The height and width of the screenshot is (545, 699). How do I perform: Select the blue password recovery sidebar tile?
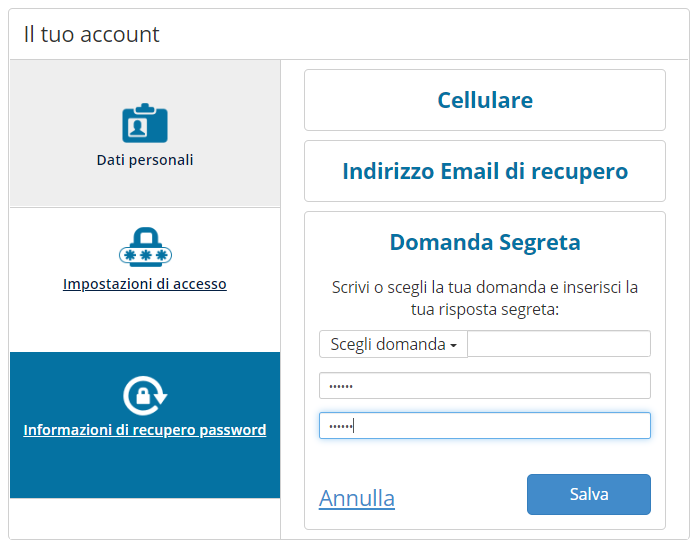point(145,425)
